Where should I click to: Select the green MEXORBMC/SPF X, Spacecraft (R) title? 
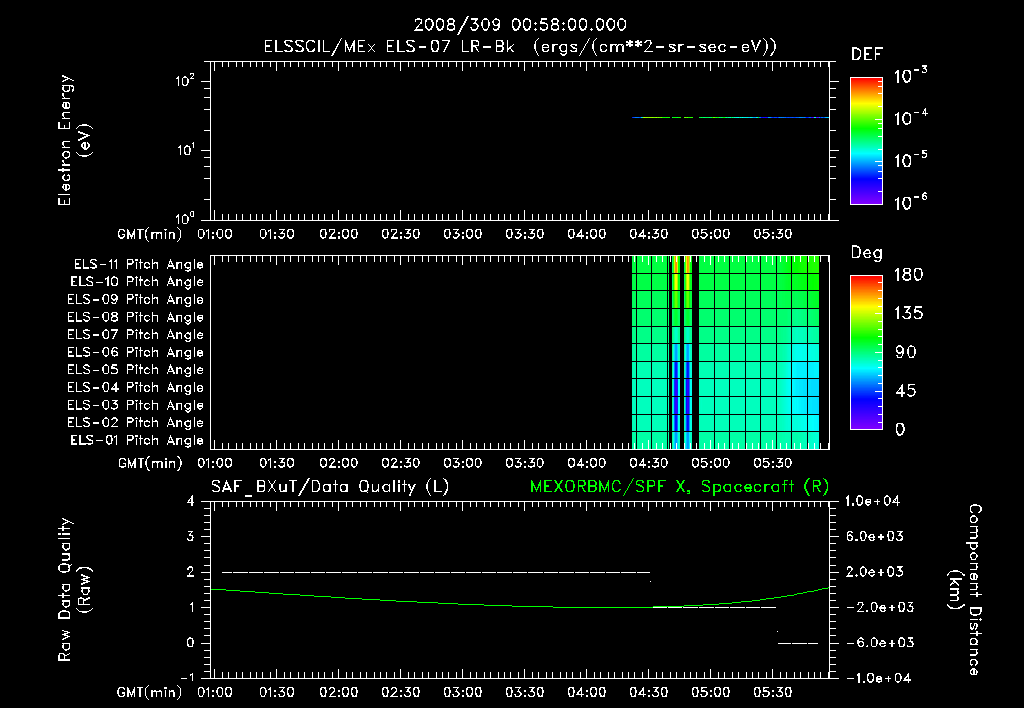point(679,487)
